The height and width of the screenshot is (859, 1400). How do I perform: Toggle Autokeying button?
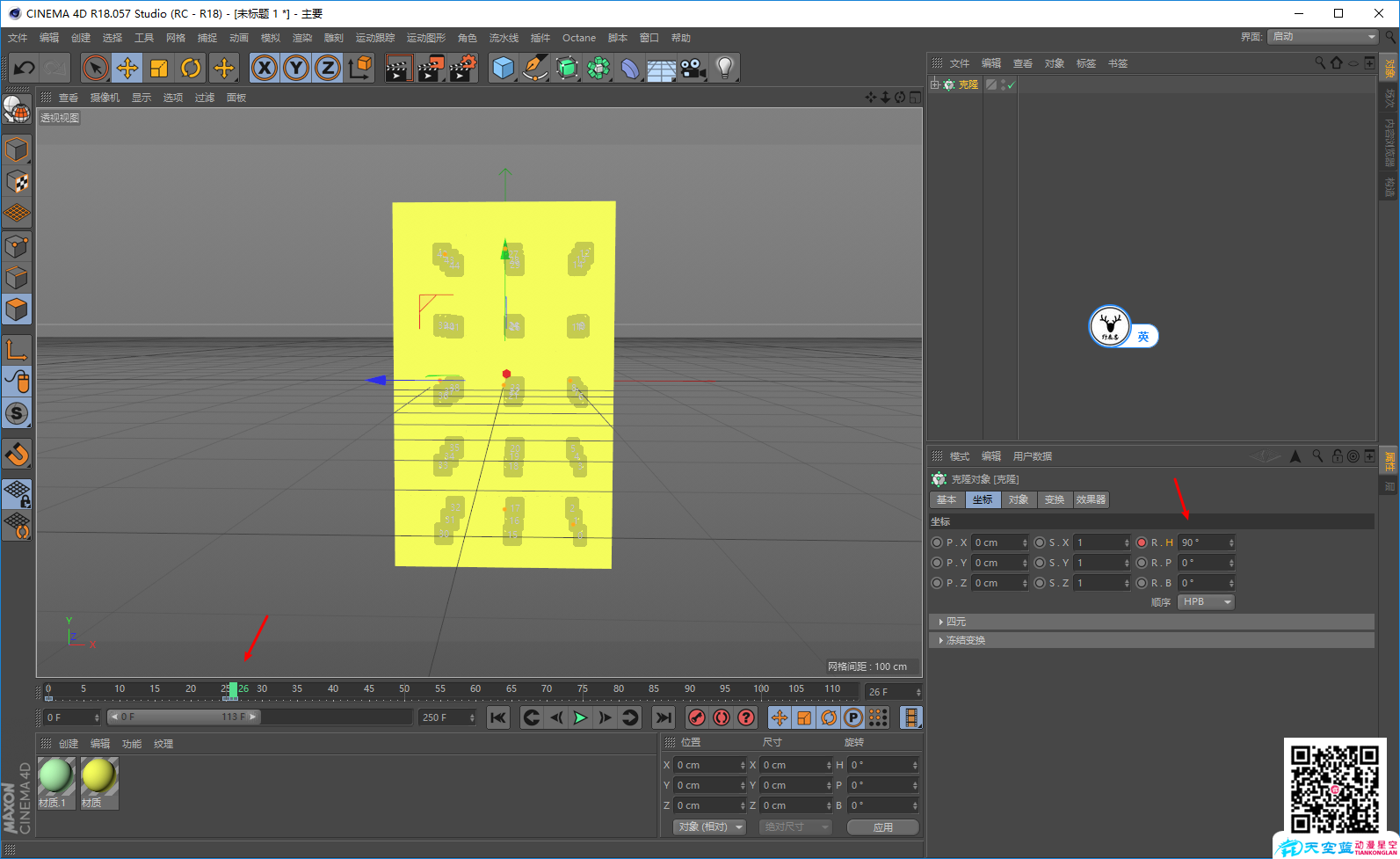pyautogui.click(x=722, y=717)
